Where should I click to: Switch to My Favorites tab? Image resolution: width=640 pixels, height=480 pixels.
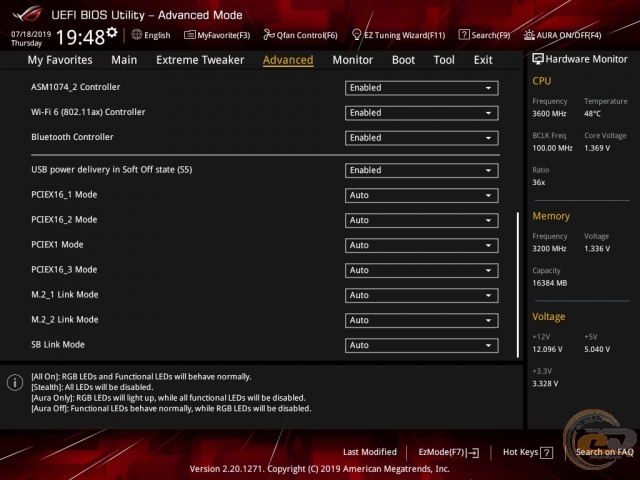(x=60, y=60)
